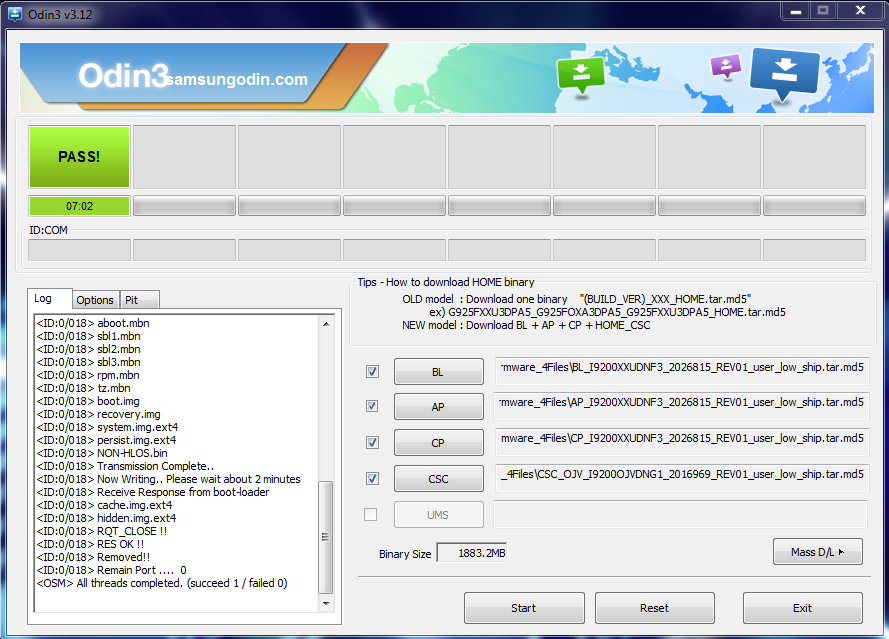The width and height of the screenshot is (889, 639).
Task: Uncheck the CSC file checkbox
Action: pos(372,479)
